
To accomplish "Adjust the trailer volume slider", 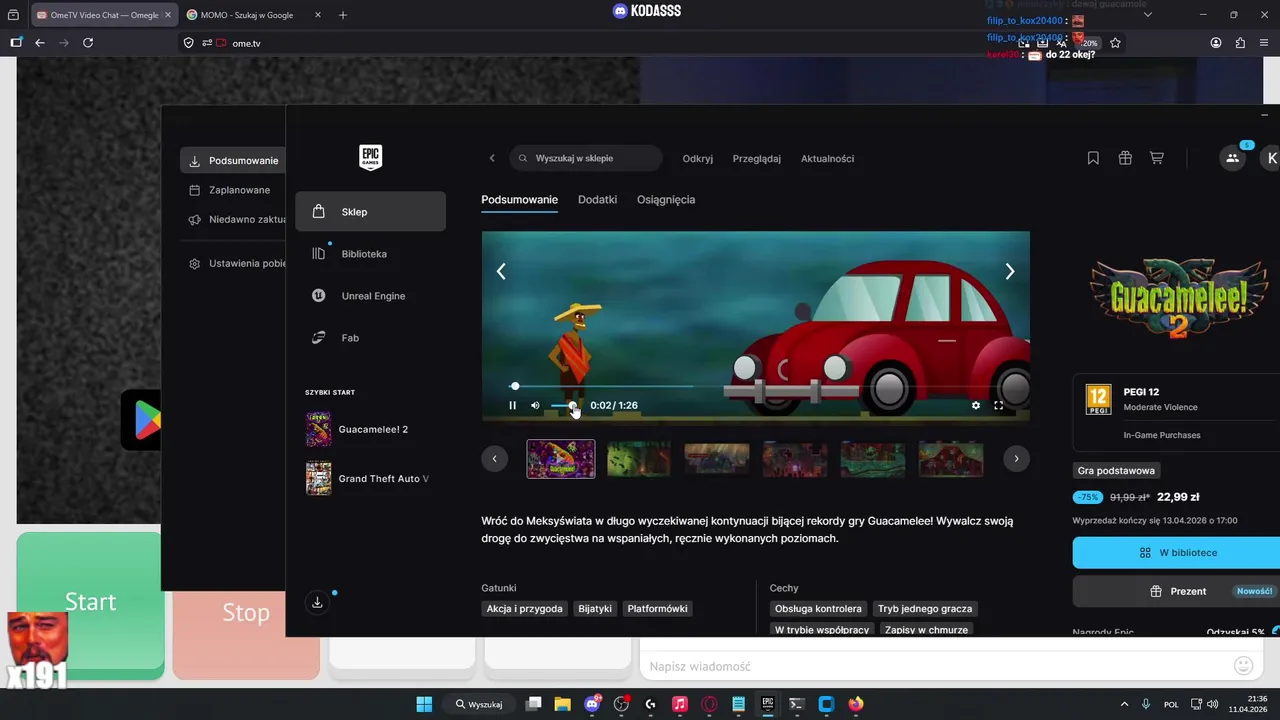I will pos(563,405).
